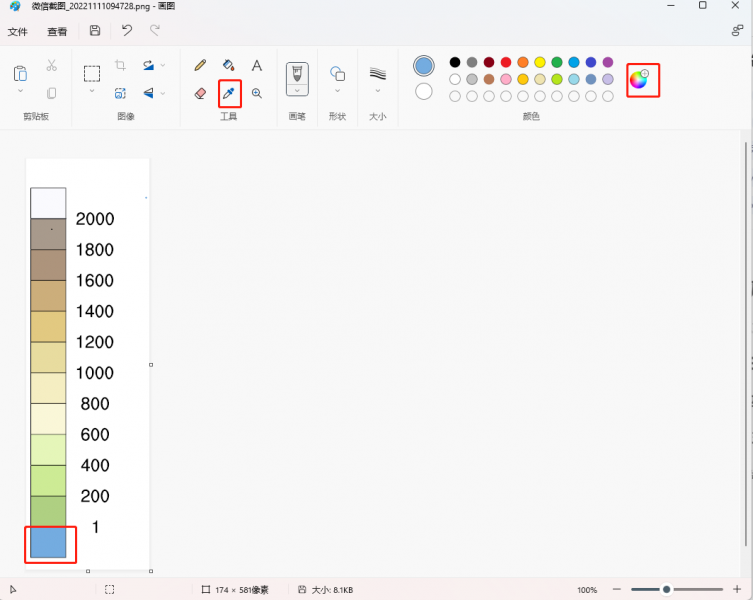
Task: Select the Color picker eyedropper tool
Action: tap(229, 93)
